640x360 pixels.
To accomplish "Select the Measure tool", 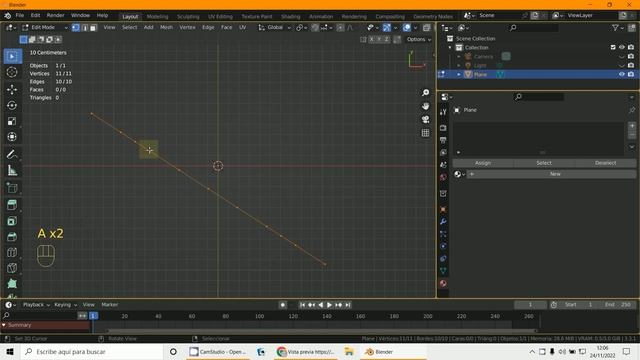I will 12,170.
